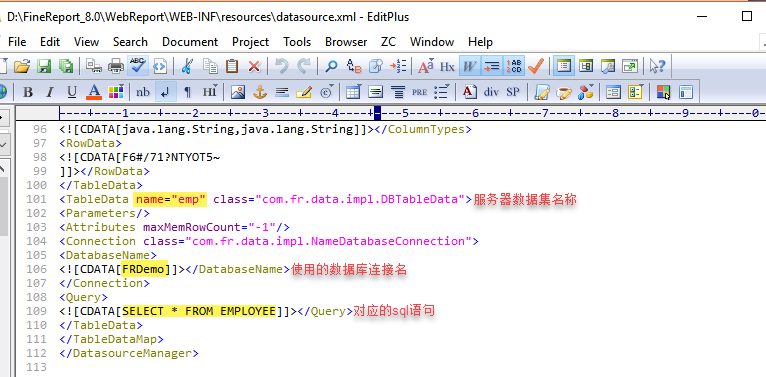
Task: Insert a paragraph tag
Action: (187, 92)
